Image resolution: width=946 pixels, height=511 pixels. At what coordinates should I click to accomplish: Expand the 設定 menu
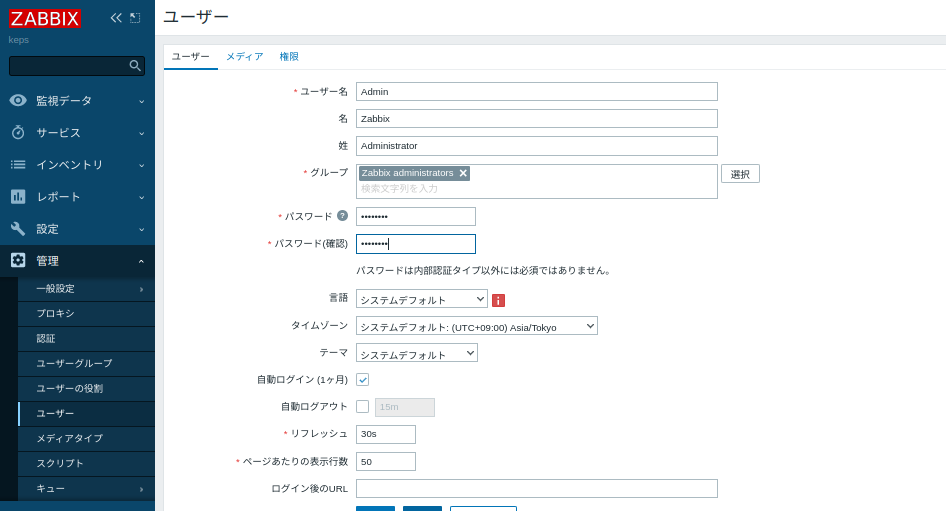tap(141, 229)
